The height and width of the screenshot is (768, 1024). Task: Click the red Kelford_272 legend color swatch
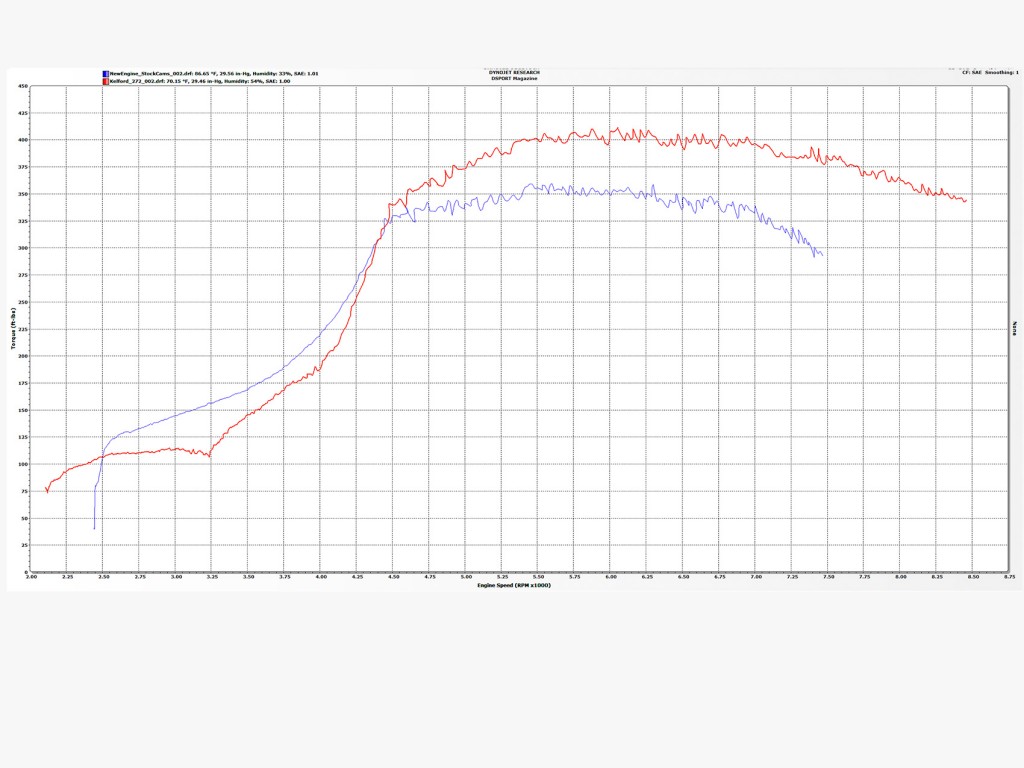click(x=105, y=80)
